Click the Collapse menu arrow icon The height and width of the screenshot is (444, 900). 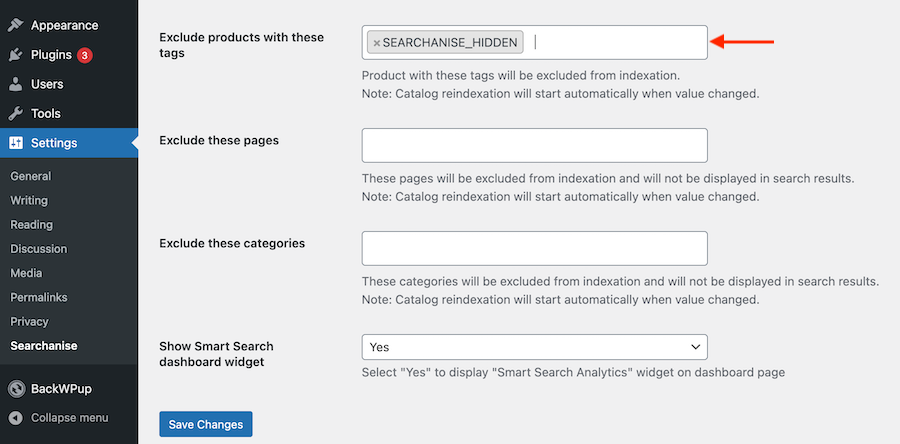point(16,417)
